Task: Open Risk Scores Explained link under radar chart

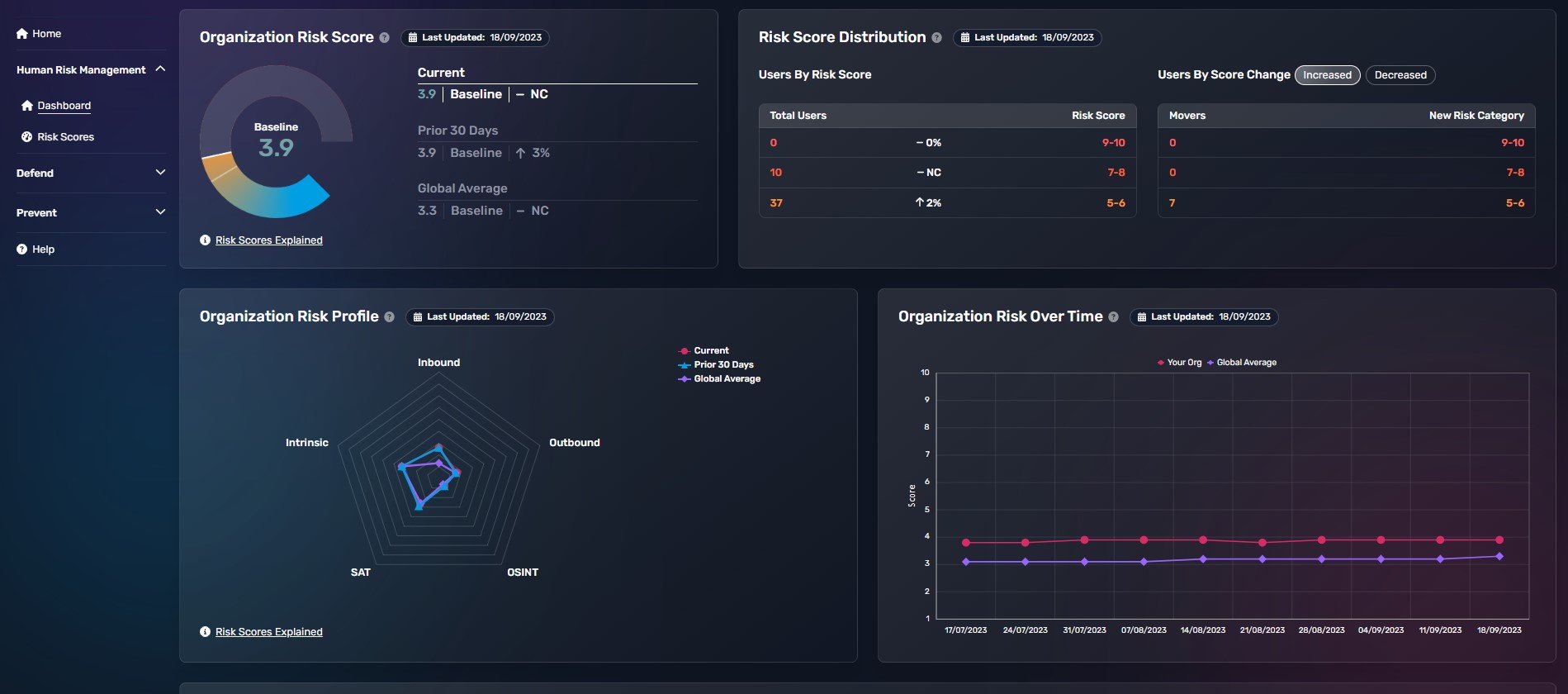Action: click(x=268, y=632)
